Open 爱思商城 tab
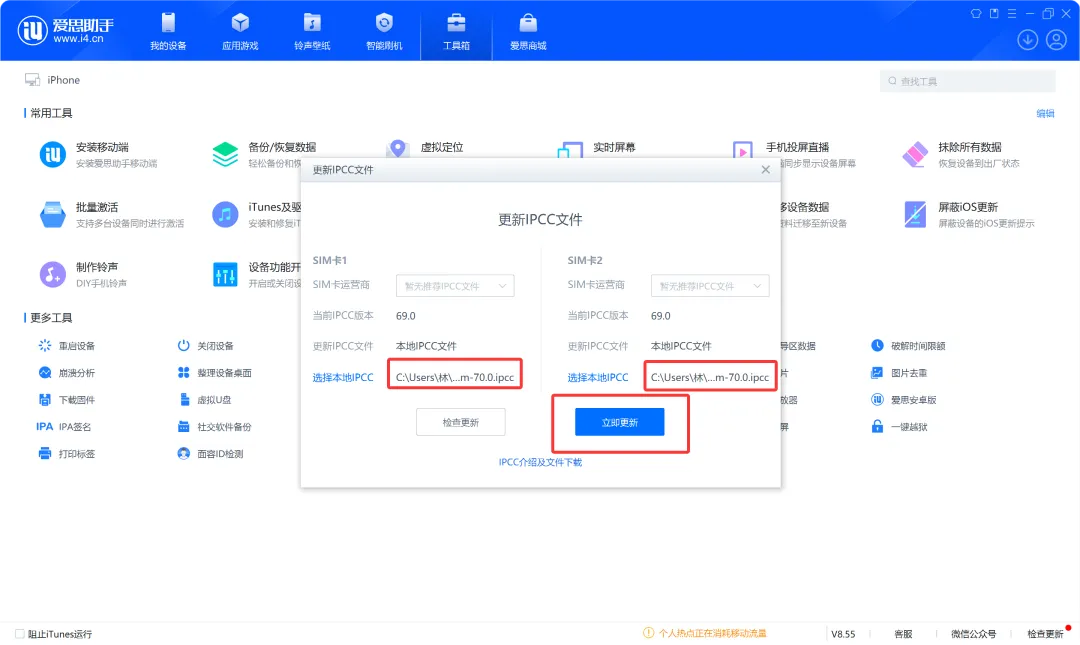This screenshot has width=1080, height=645. tap(528, 32)
